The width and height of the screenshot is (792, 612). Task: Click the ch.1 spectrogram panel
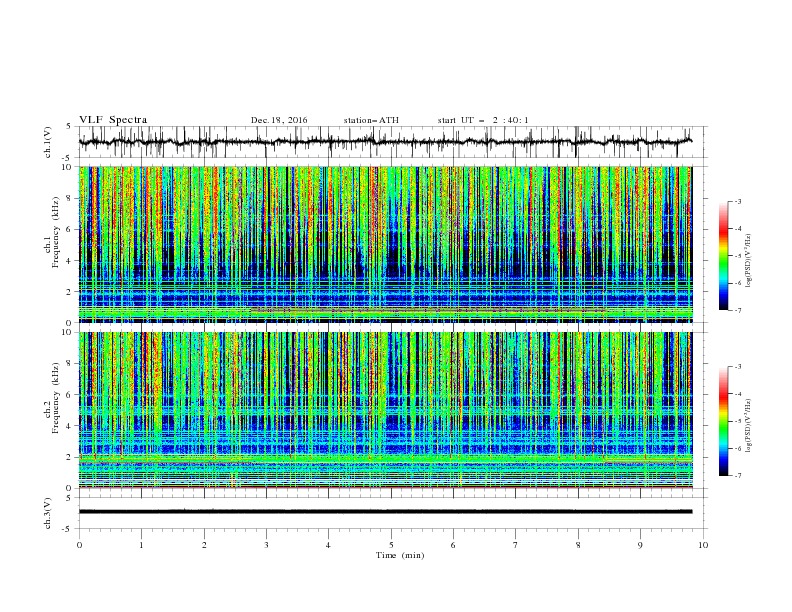tap(386, 244)
